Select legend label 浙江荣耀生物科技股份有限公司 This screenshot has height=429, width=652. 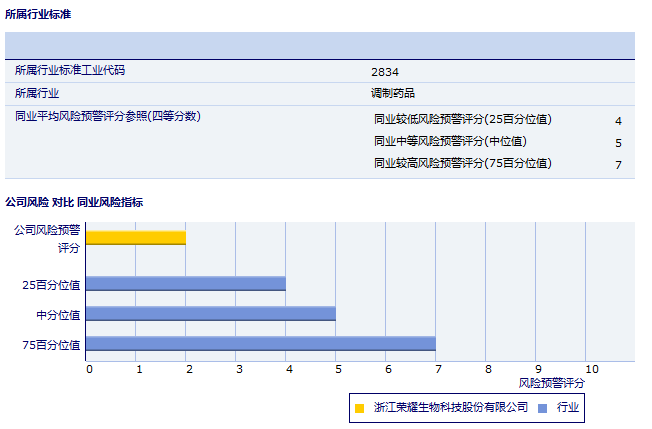(x=450, y=408)
